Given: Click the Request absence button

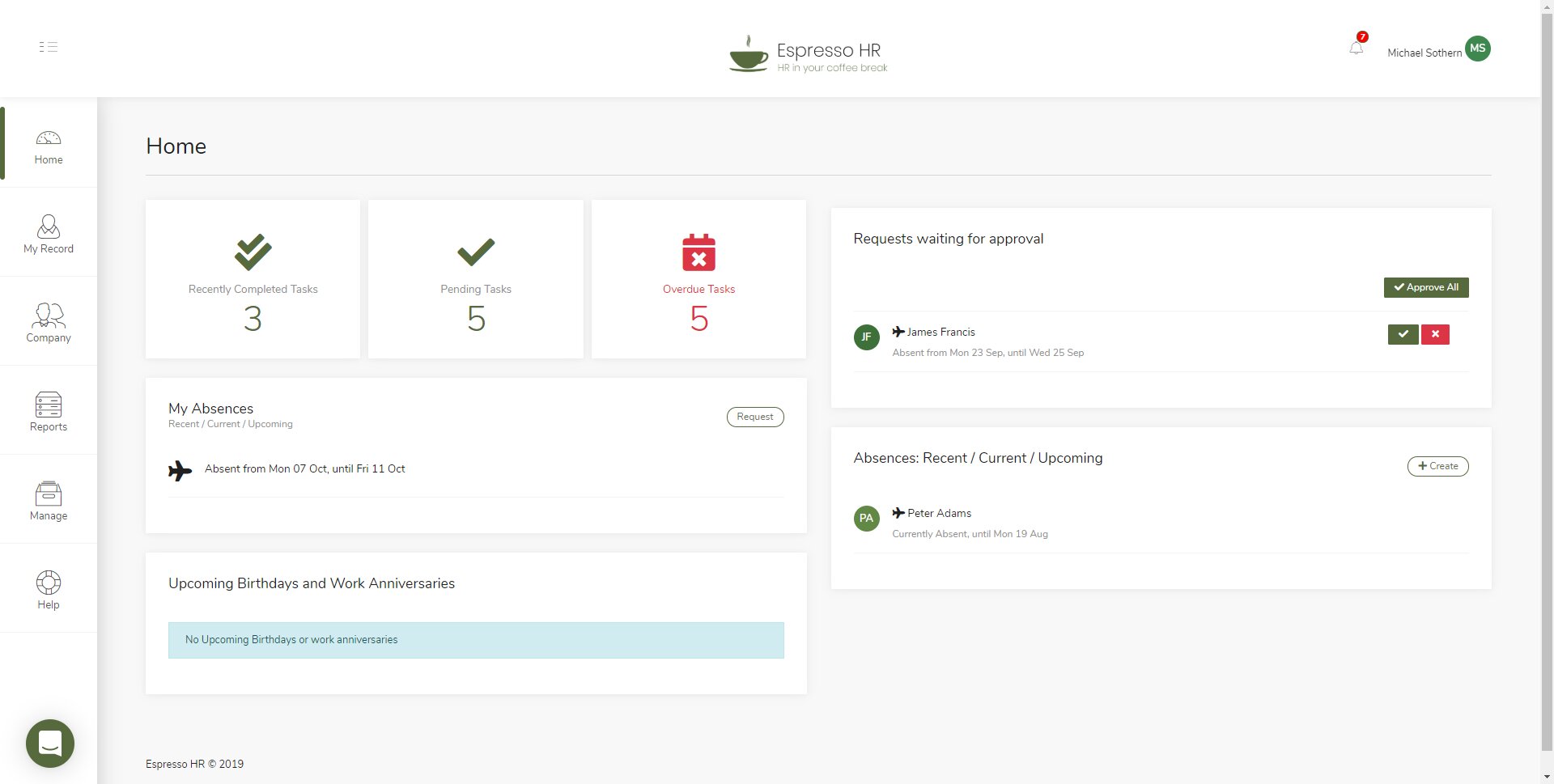Looking at the screenshot, I should coord(754,417).
